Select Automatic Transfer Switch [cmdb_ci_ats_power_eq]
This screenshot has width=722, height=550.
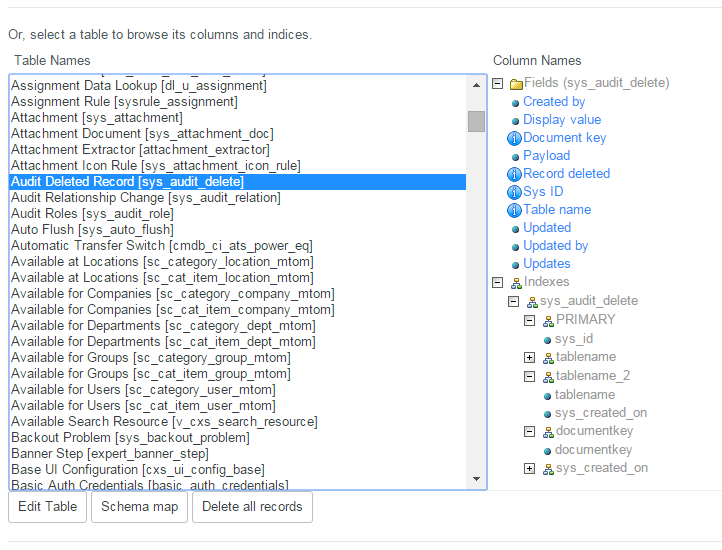click(238, 246)
